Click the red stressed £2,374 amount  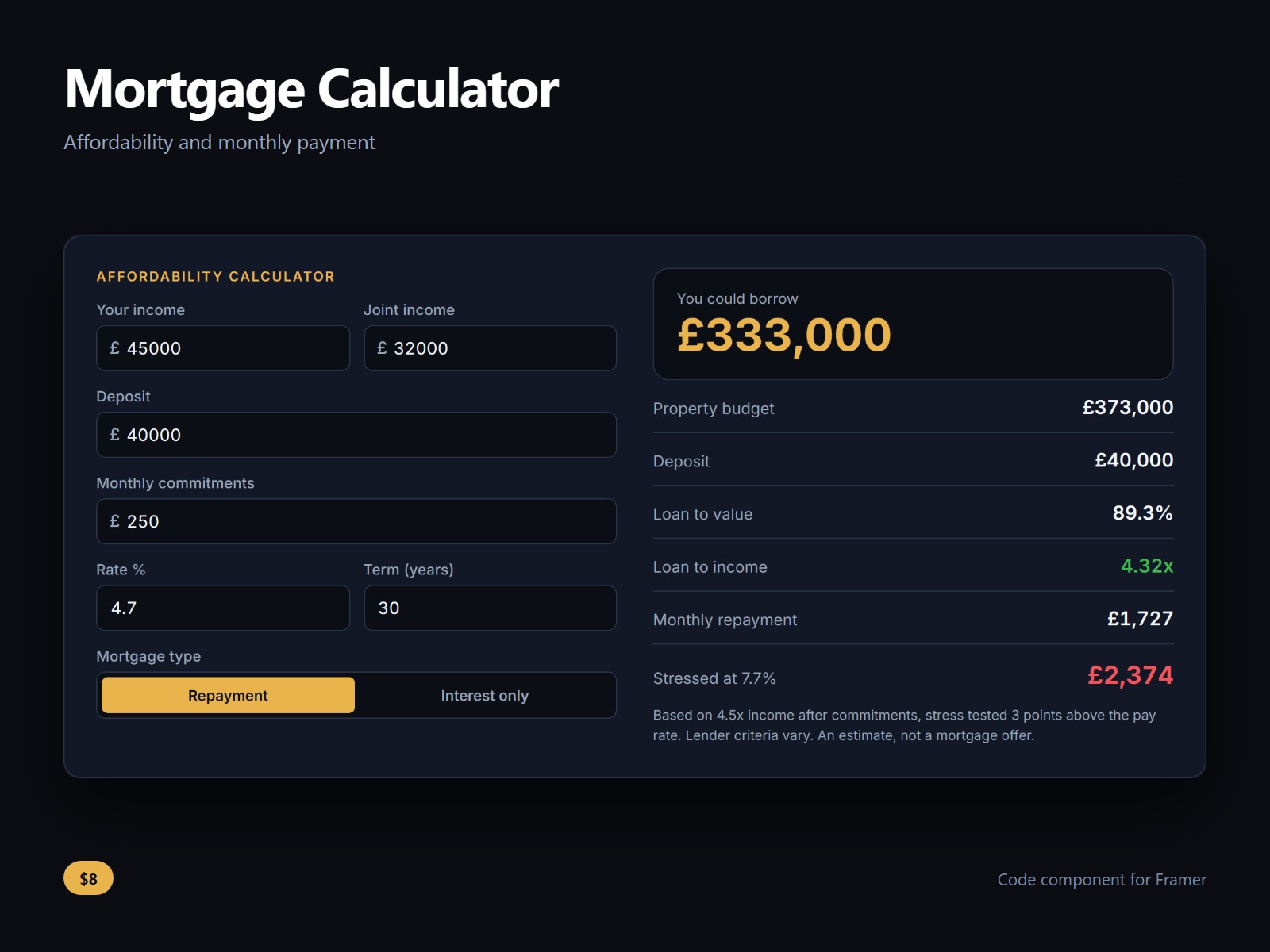[1130, 675]
